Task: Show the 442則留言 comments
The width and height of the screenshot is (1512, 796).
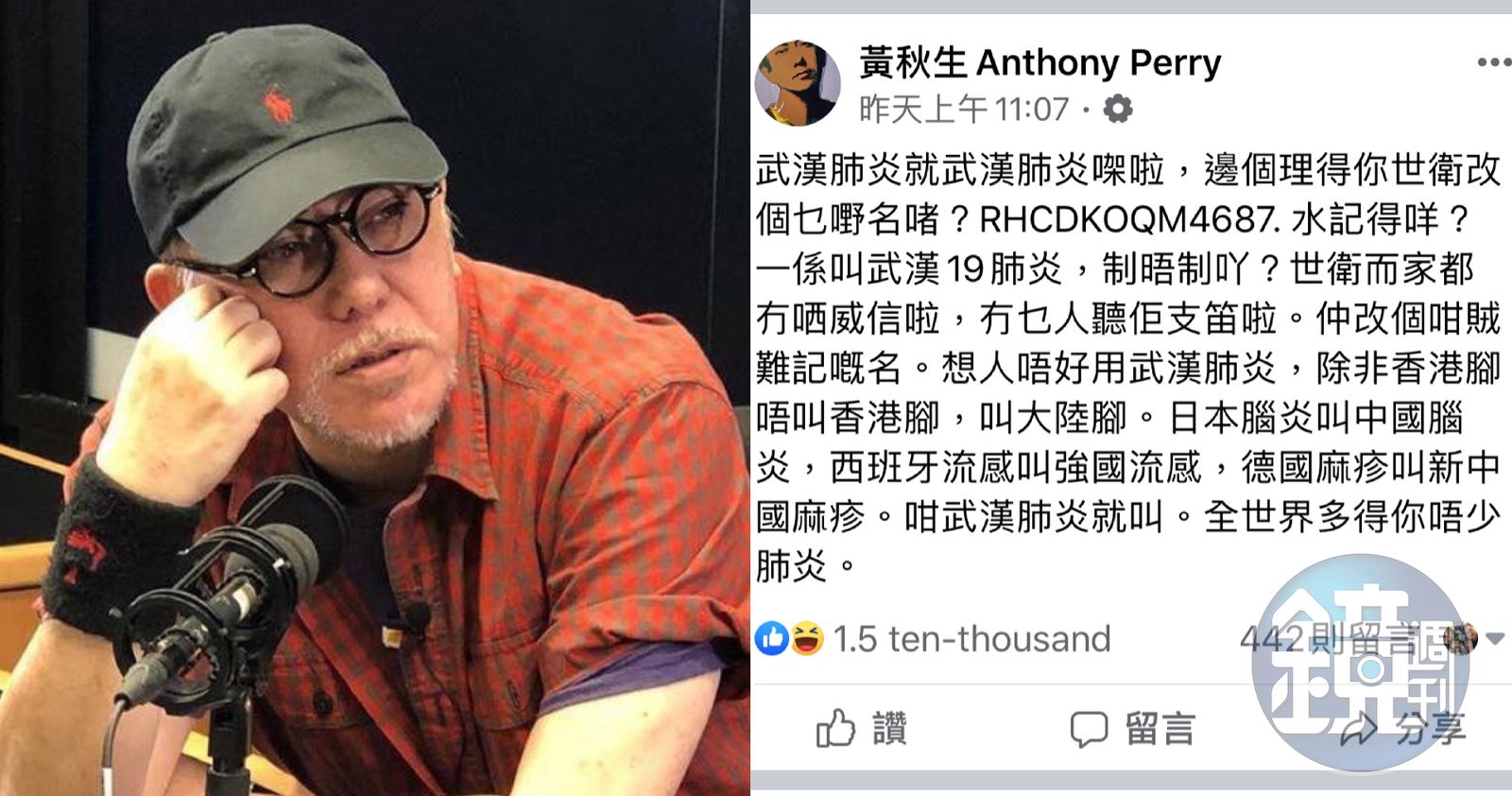Action: click(x=1340, y=639)
